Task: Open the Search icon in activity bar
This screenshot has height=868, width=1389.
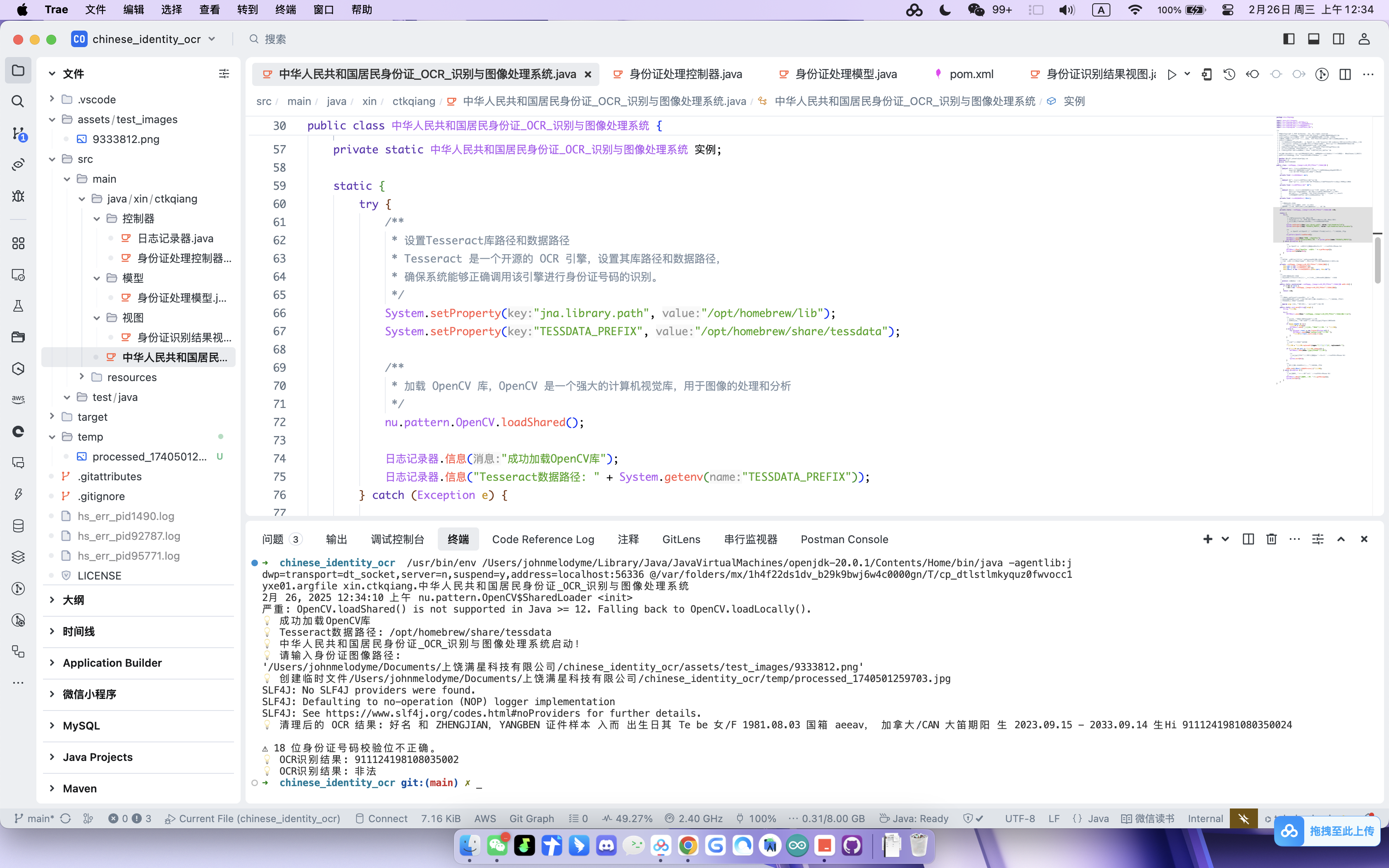Action: tap(18, 102)
